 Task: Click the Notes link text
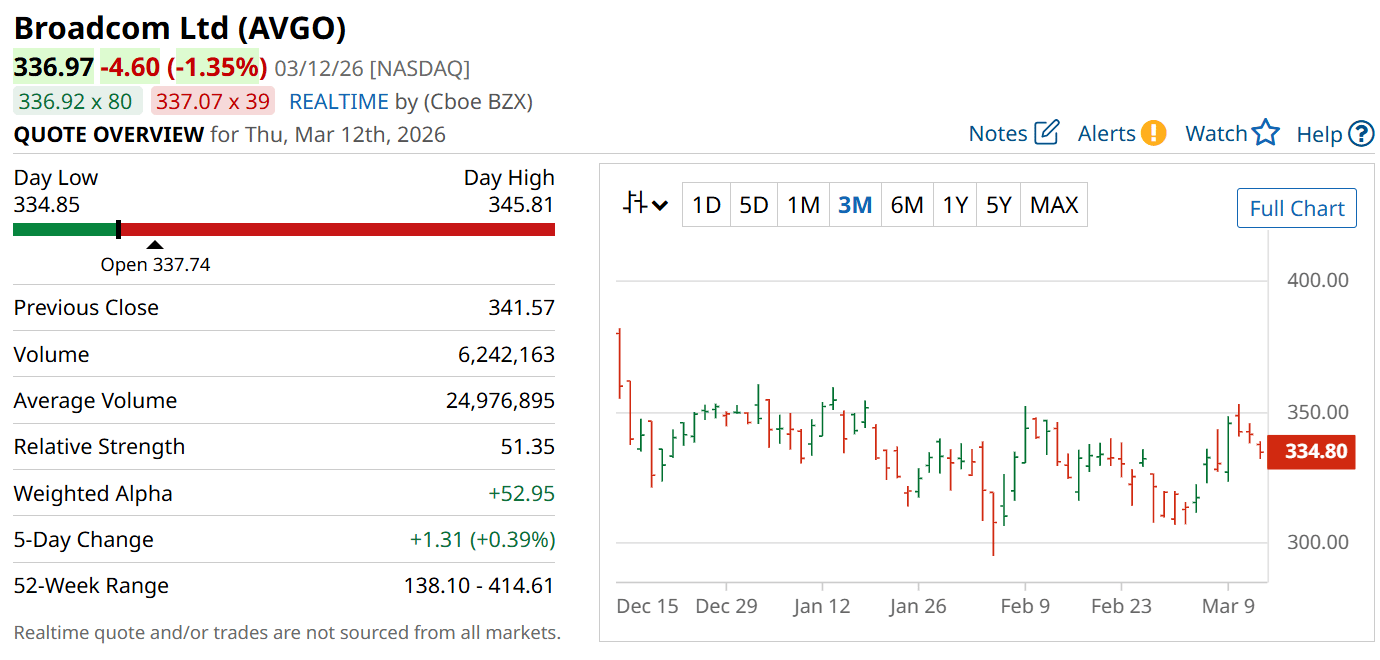pos(998,133)
